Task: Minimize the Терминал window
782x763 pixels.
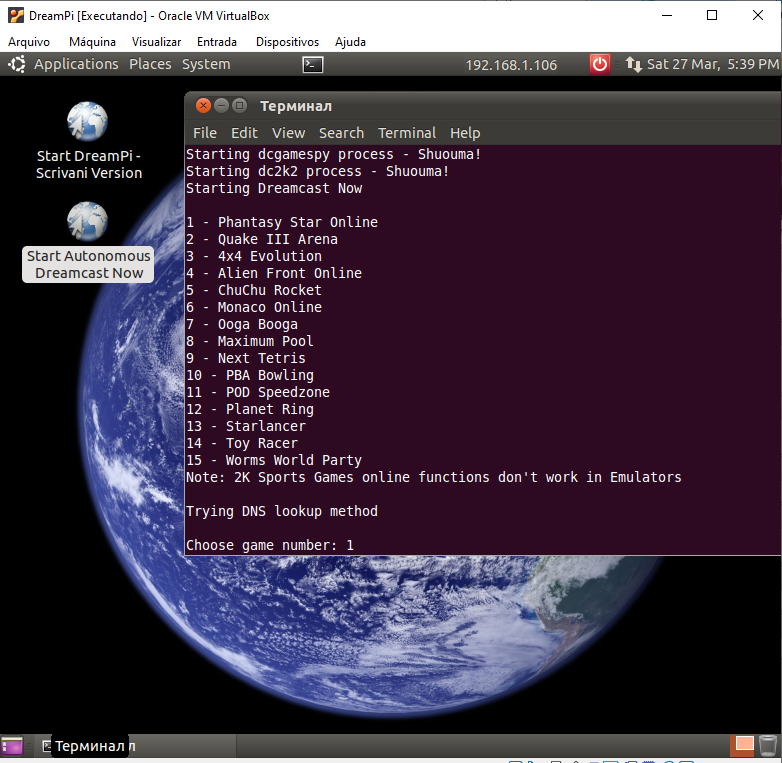Action: point(221,106)
